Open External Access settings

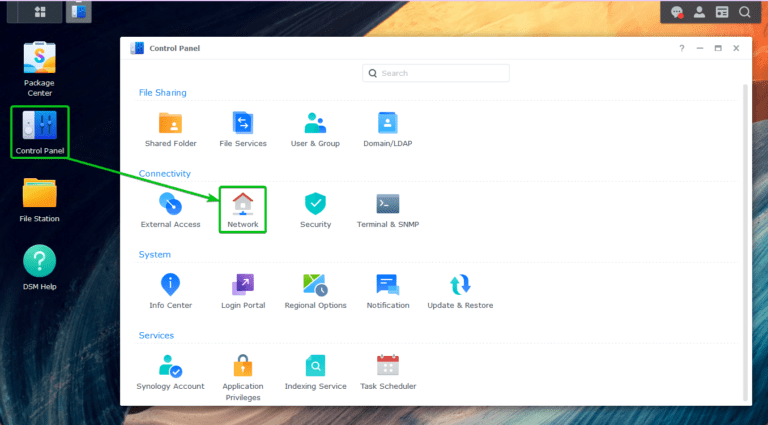[x=170, y=204]
